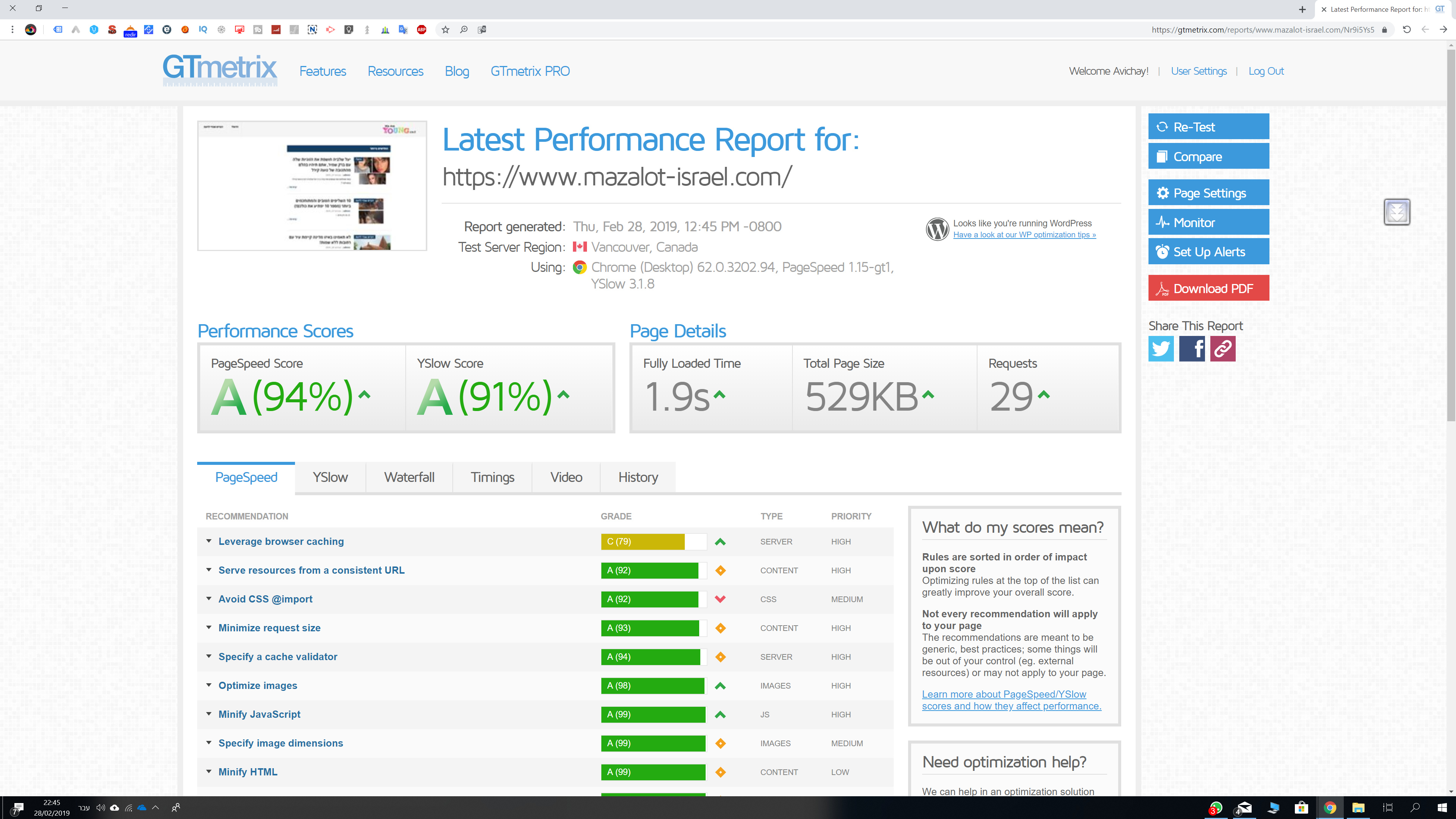
Task: Open the History tab
Action: pos(638,478)
